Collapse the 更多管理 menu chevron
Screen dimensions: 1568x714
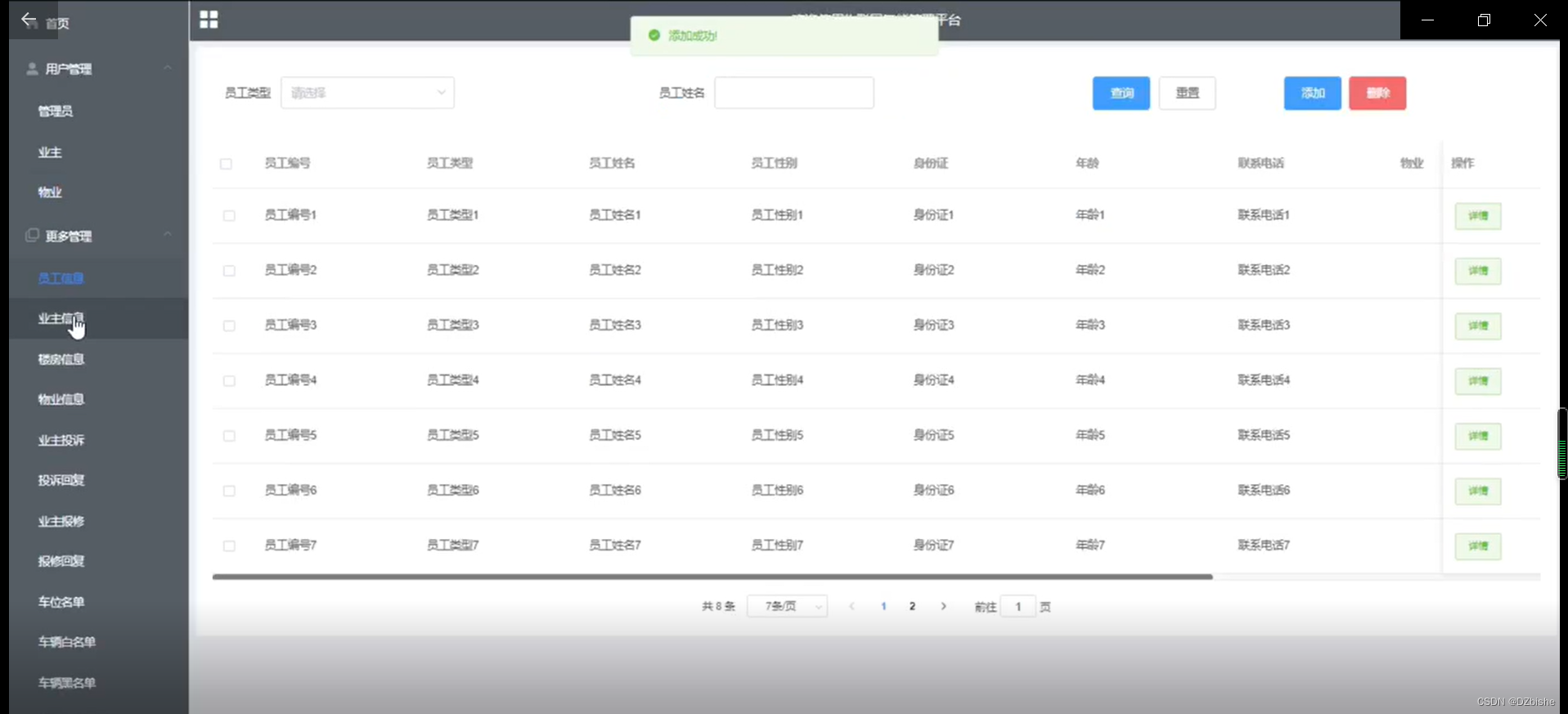(x=168, y=235)
